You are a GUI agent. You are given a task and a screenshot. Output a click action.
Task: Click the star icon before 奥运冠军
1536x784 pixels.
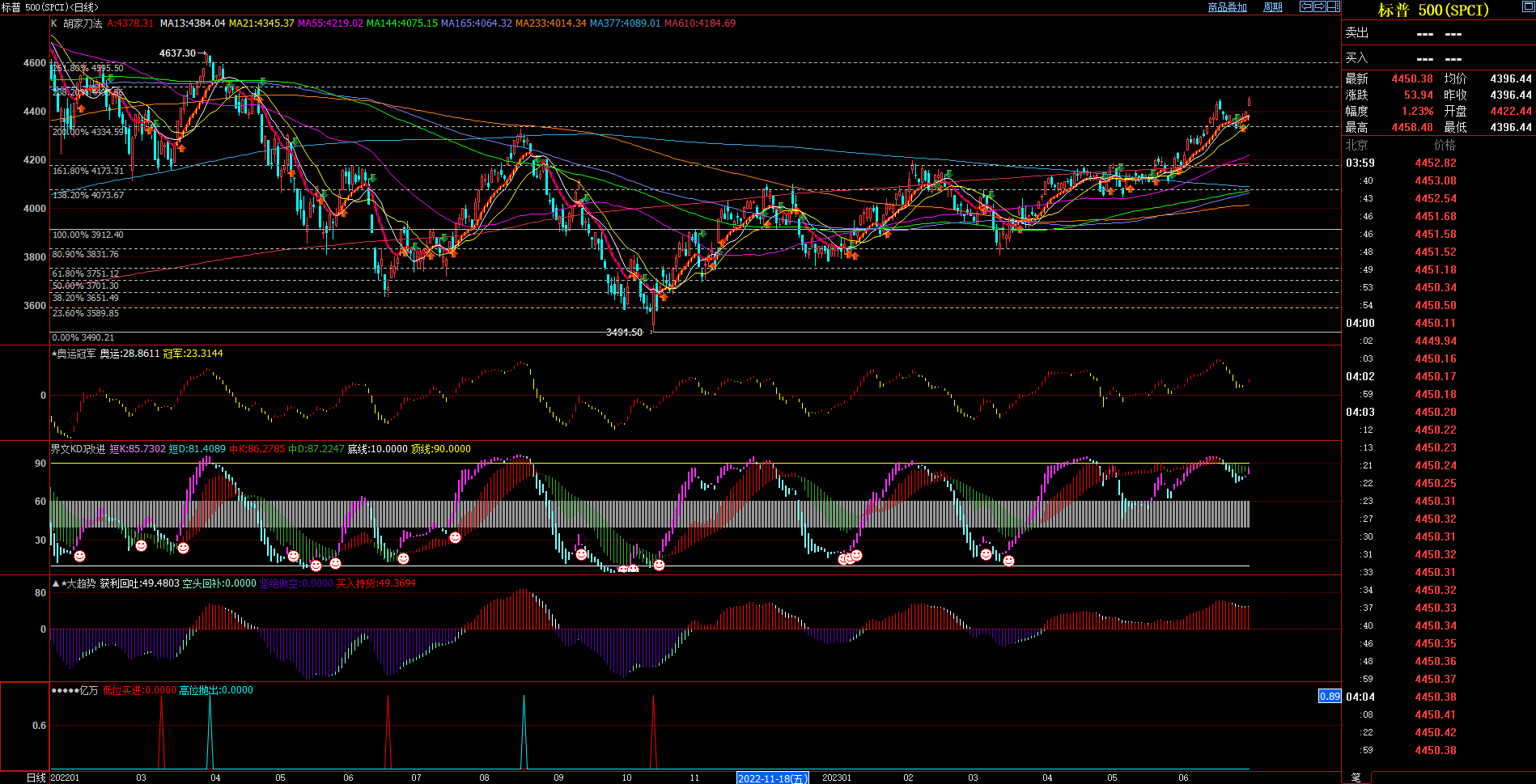tap(54, 354)
